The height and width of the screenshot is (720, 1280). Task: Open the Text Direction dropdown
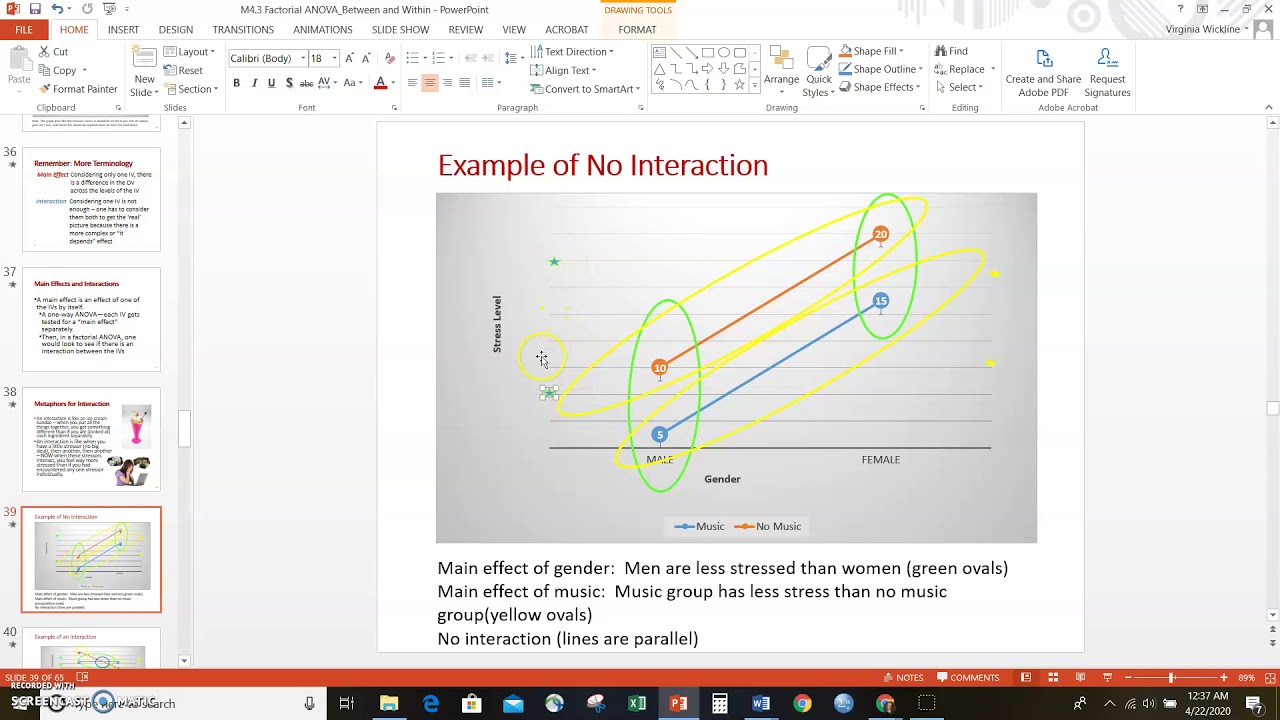572,52
